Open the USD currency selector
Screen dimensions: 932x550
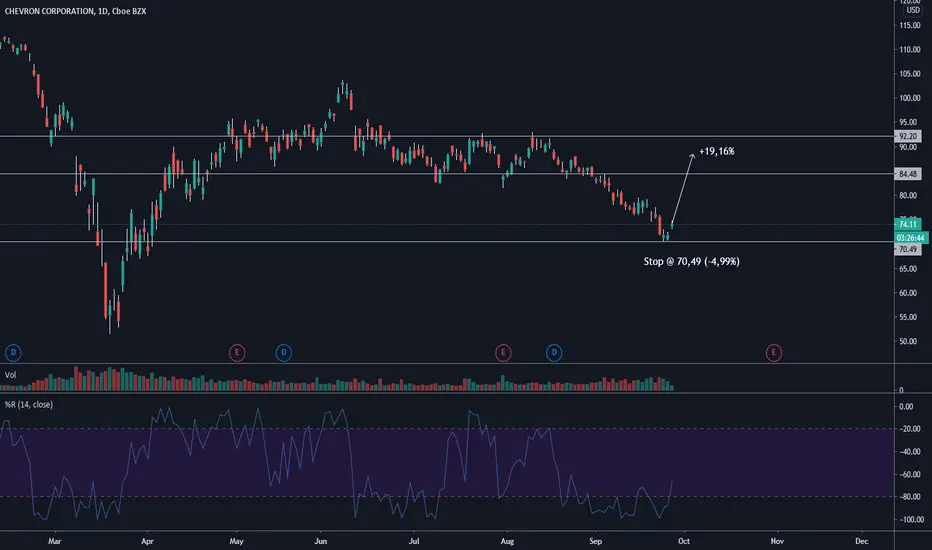pos(912,10)
